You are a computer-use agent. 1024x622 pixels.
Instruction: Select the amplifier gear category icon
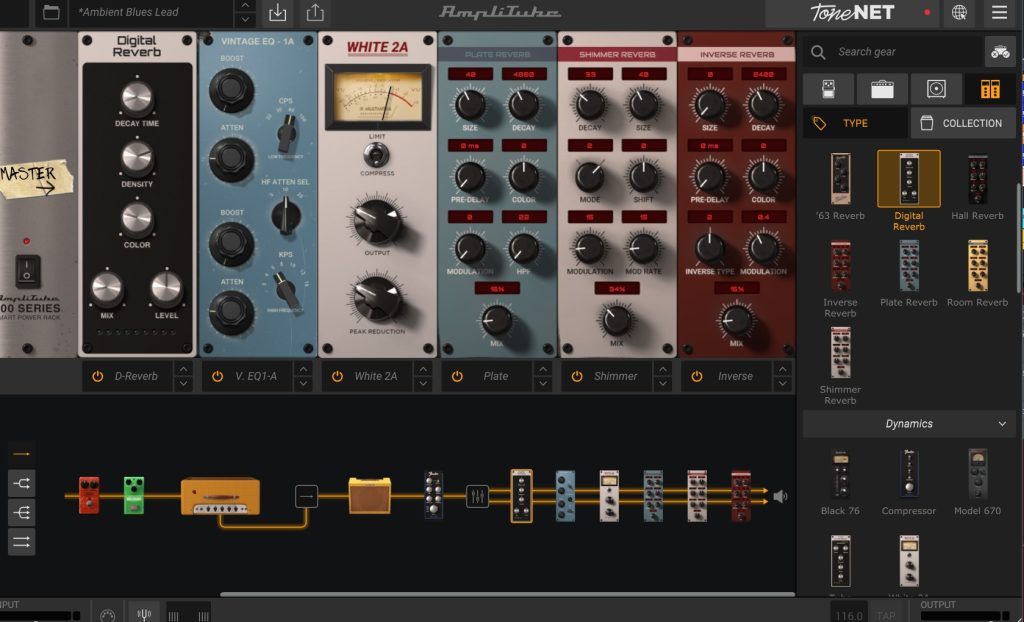click(882, 89)
